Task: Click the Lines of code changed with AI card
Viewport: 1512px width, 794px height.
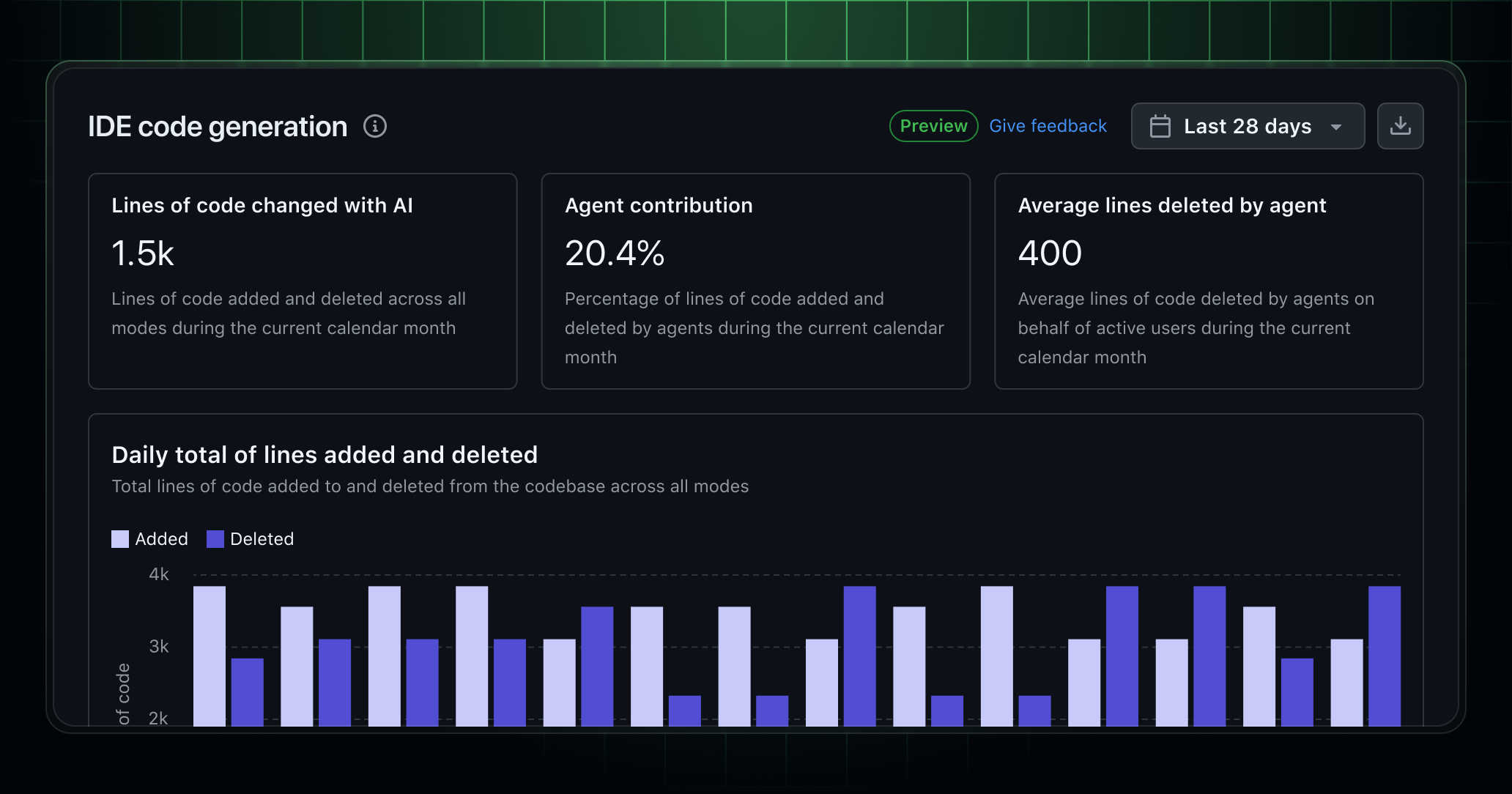Action: [x=303, y=281]
